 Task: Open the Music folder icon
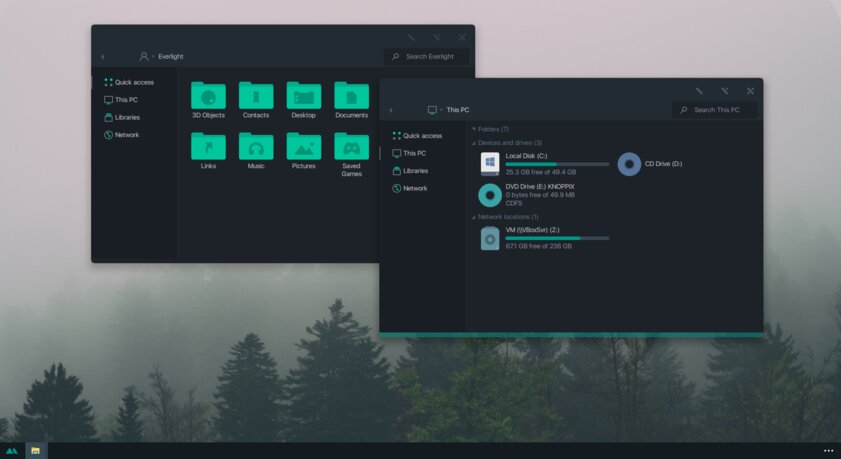(x=256, y=148)
